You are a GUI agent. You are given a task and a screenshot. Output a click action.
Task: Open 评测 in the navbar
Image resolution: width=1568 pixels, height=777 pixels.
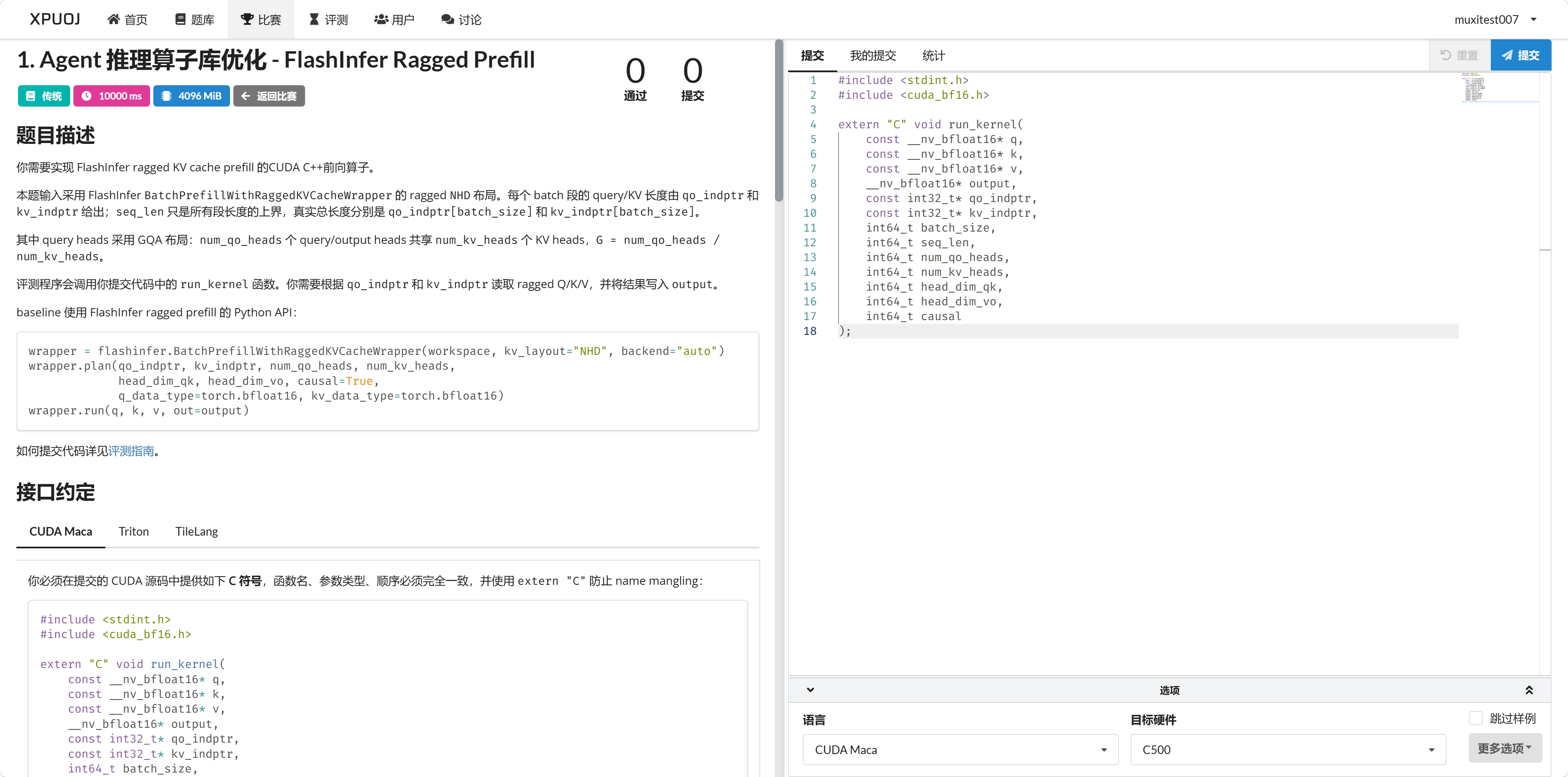coord(329,20)
